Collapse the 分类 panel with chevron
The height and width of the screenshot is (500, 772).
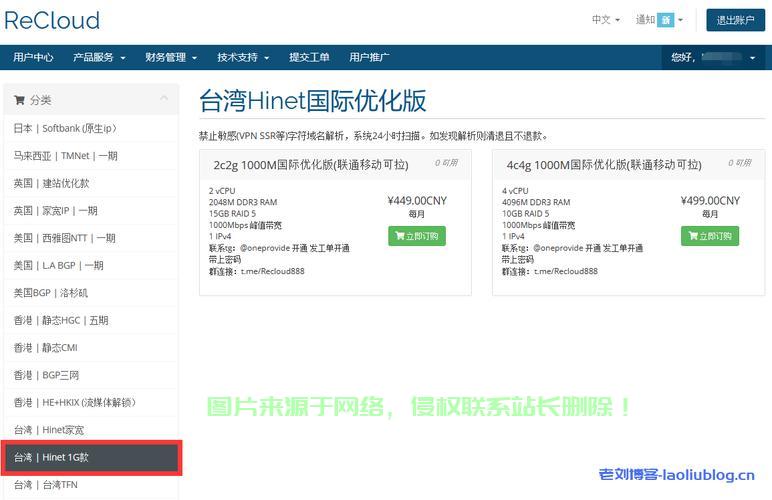[x=164, y=98]
